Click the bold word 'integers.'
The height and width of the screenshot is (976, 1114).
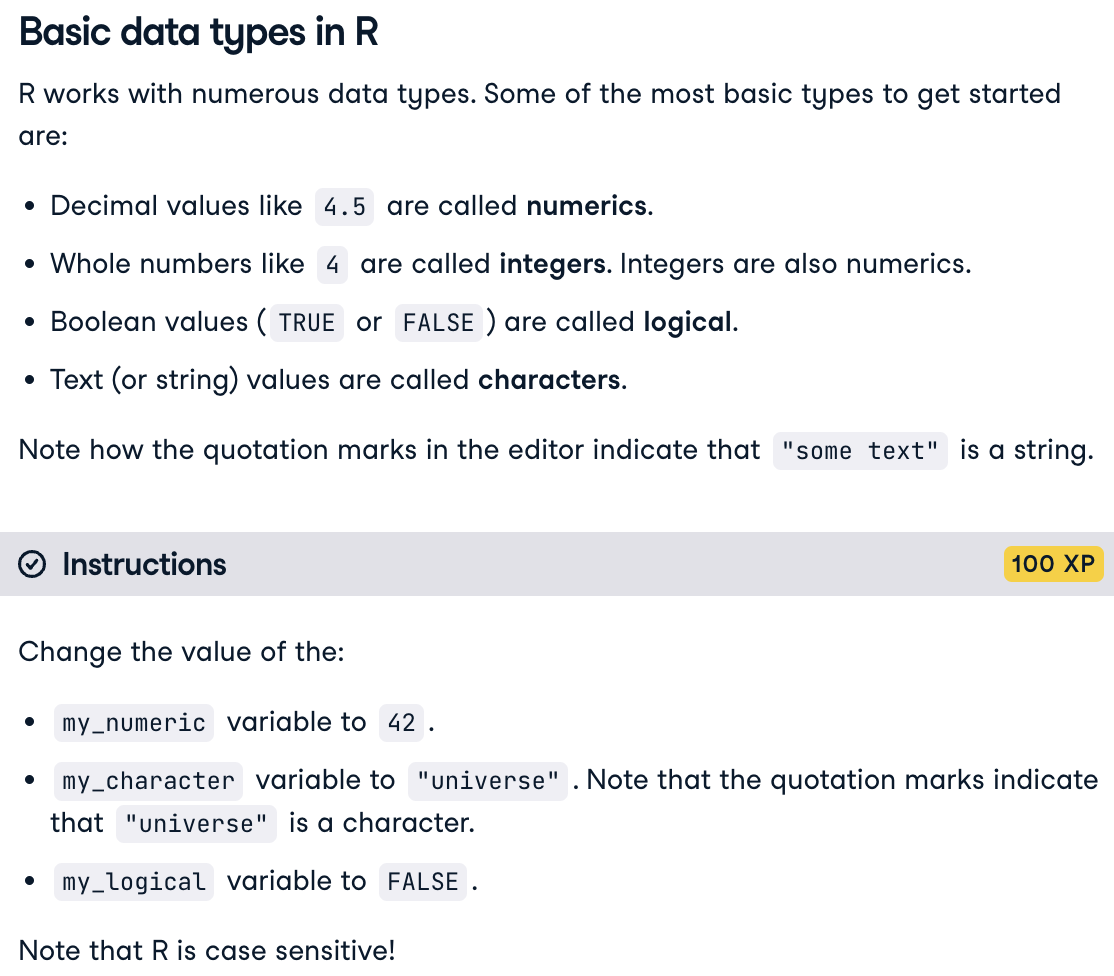(556, 264)
